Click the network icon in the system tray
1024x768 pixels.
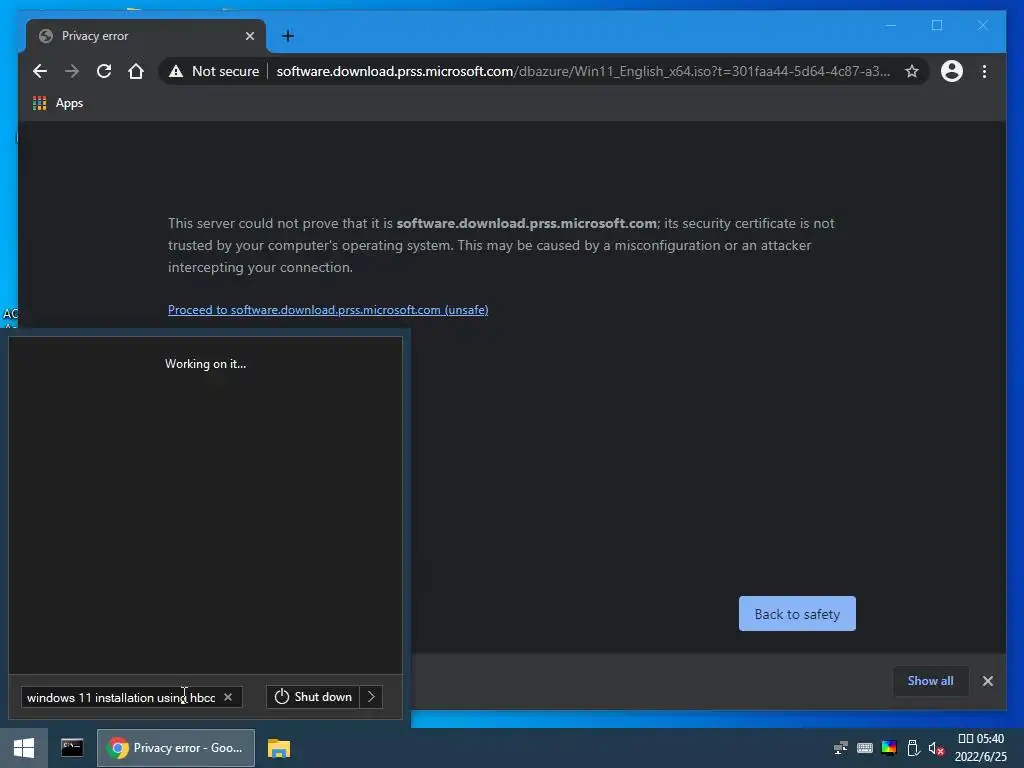point(840,748)
